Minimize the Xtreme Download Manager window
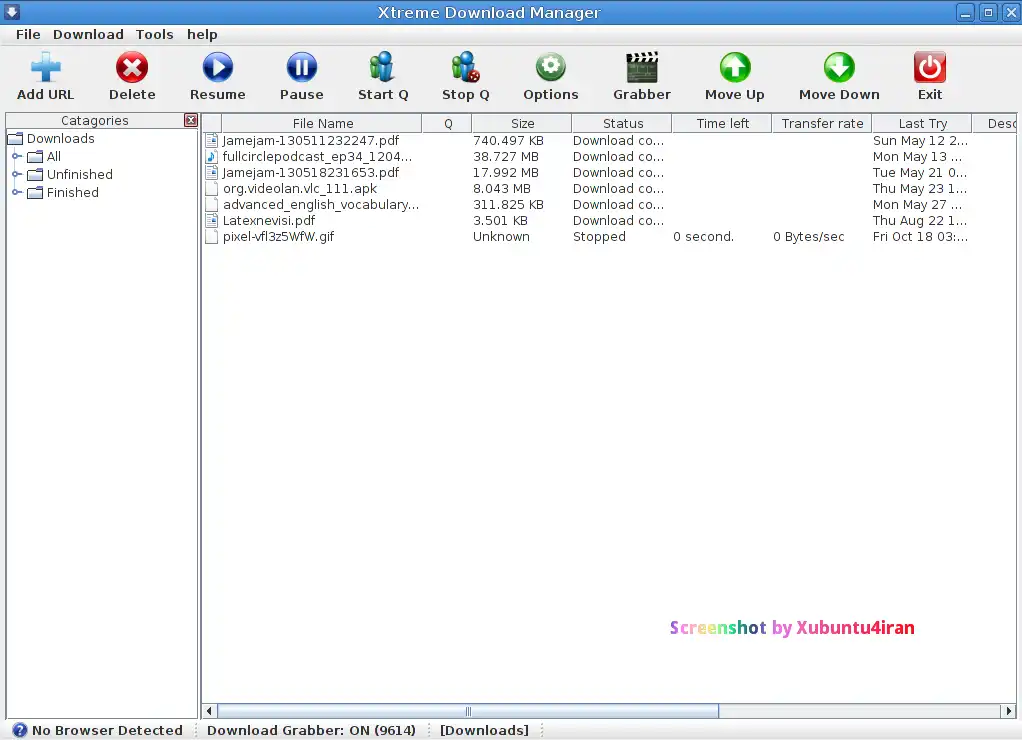This screenshot has width=1022, height=740. coord(965,12)
